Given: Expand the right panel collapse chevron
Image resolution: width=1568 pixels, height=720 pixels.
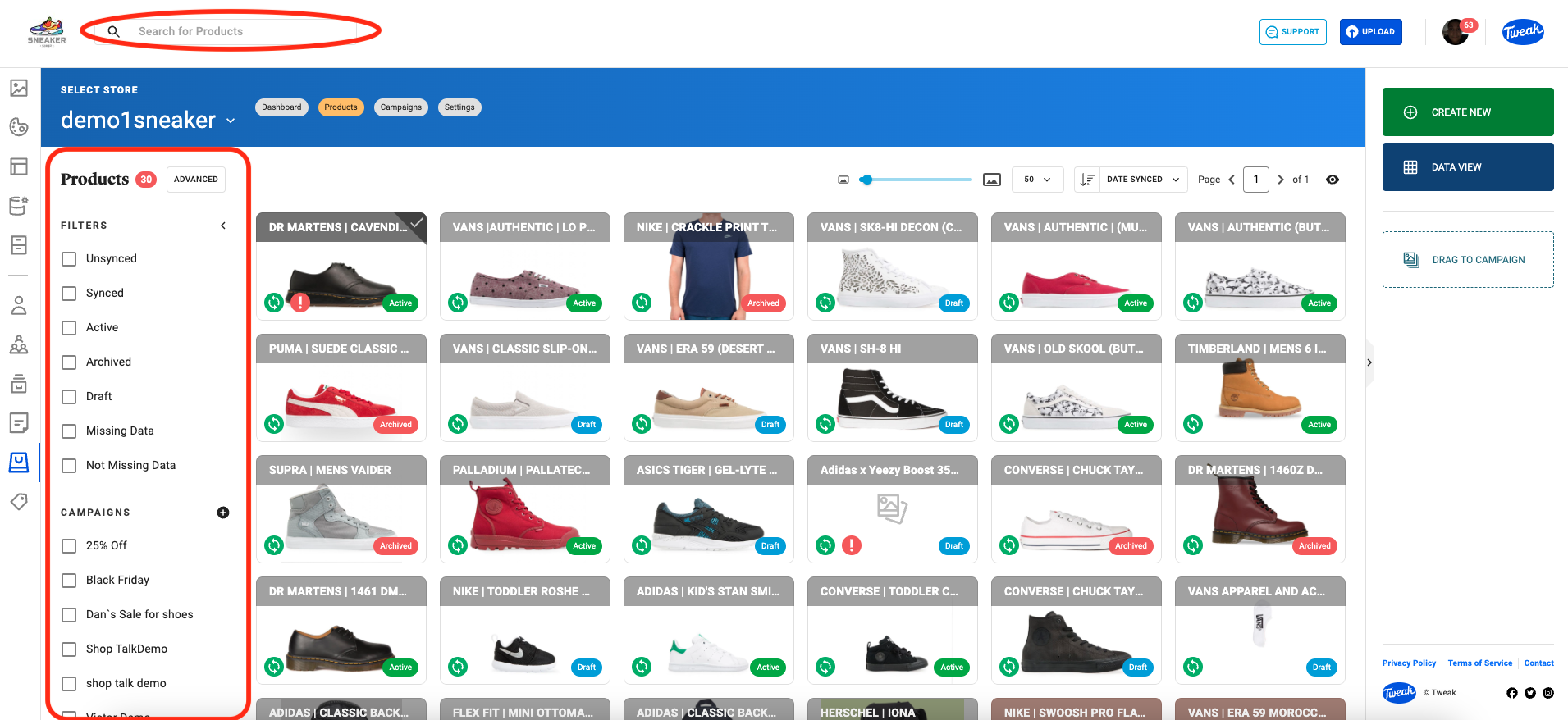Looking at the screenshot, I should click(x=1369, y=362).
